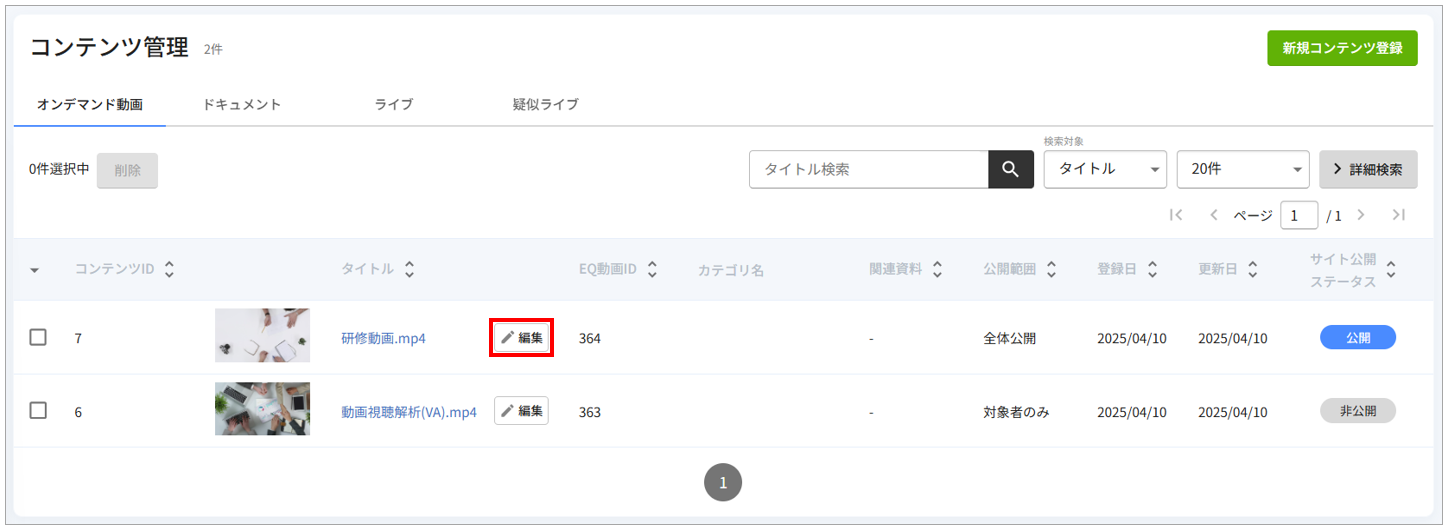The image size is (1447, 528).
Task: Switch to the ドキュメント tab
Action: (x=241, y=104)
